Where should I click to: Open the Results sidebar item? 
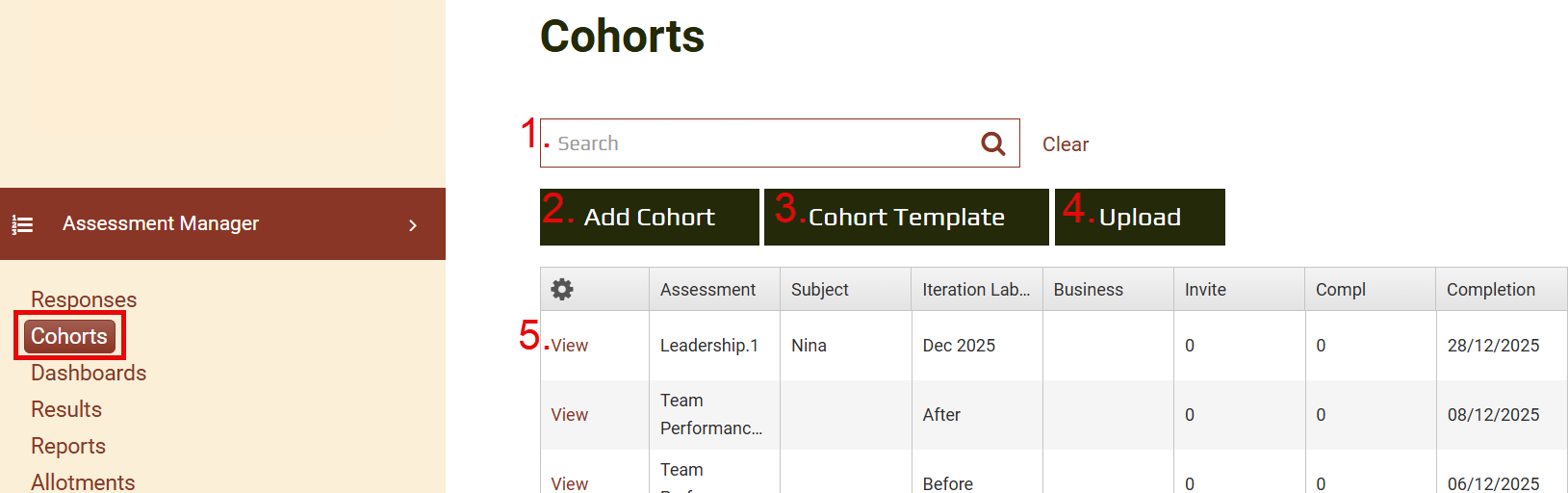(66, 409)
